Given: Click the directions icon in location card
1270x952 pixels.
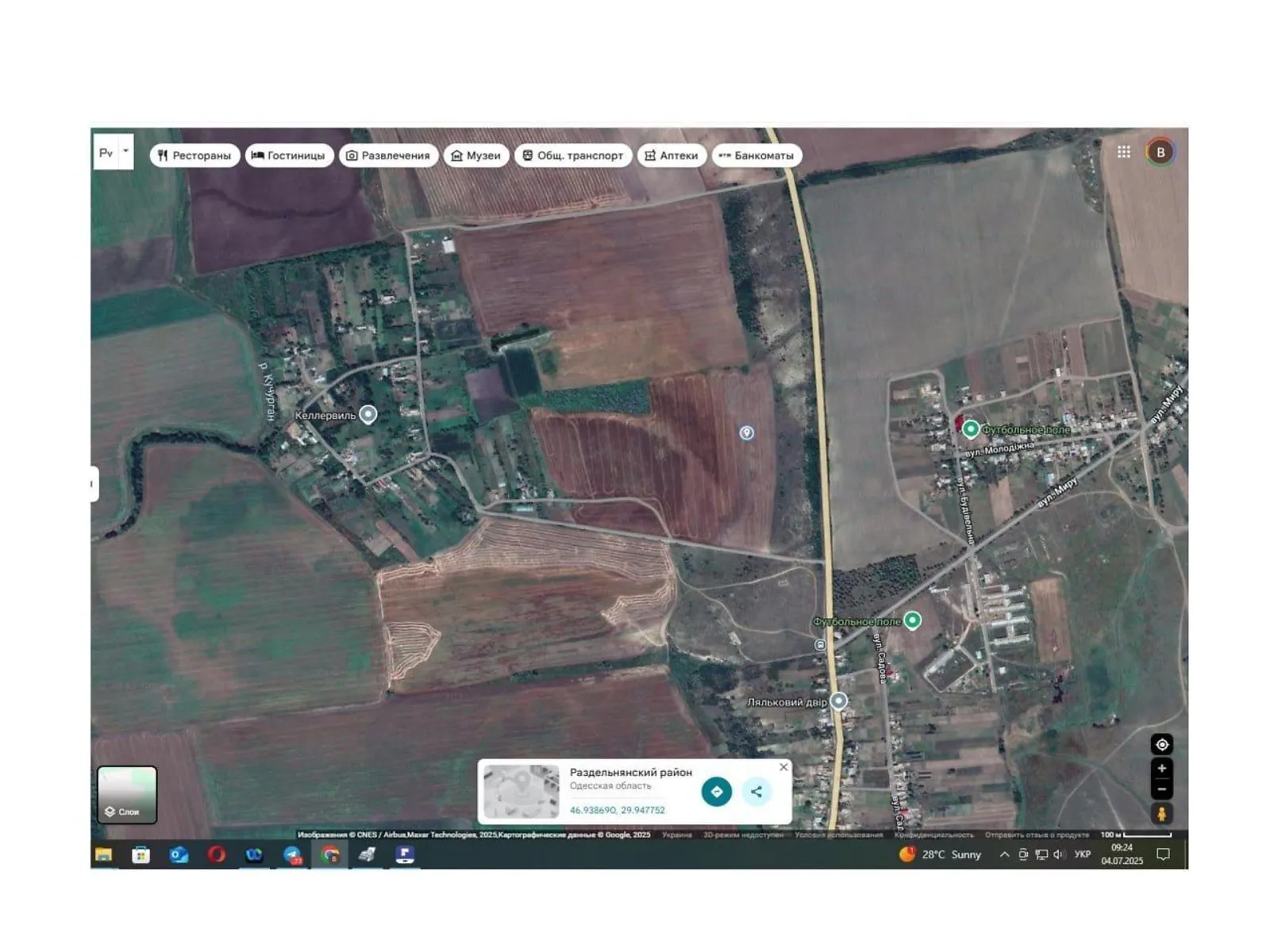Looking at the screenshot, I should [x=716, y=792].
